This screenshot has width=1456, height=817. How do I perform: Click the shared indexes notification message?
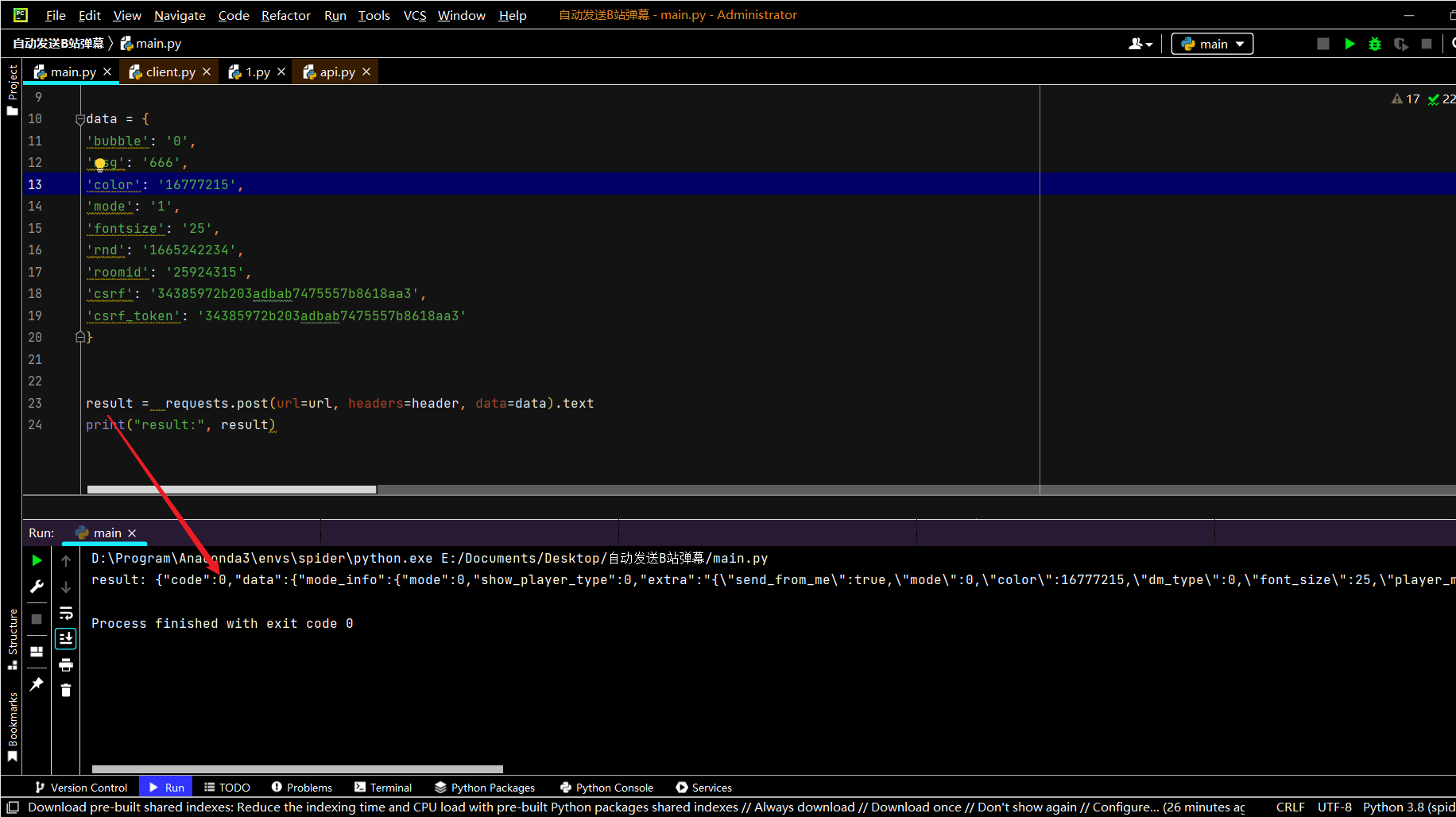636,807
